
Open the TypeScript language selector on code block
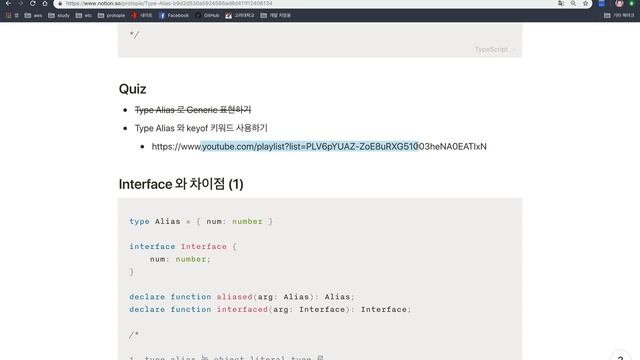coord(495,49)
